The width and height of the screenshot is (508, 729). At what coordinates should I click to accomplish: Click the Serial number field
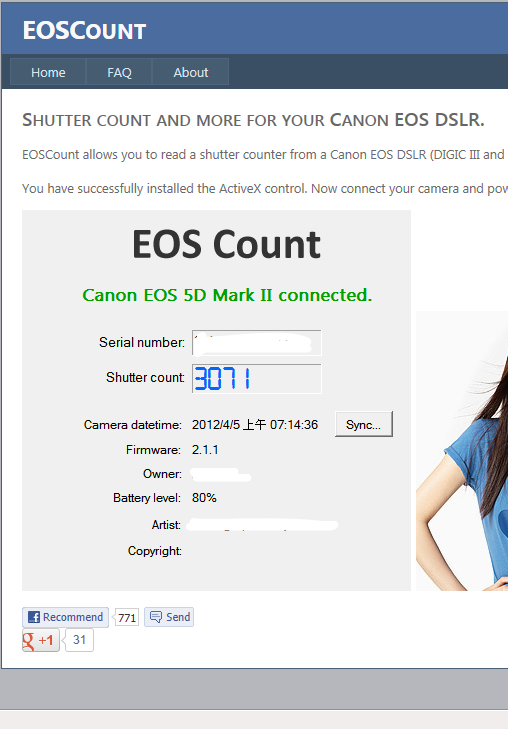(x=257, y=343)
